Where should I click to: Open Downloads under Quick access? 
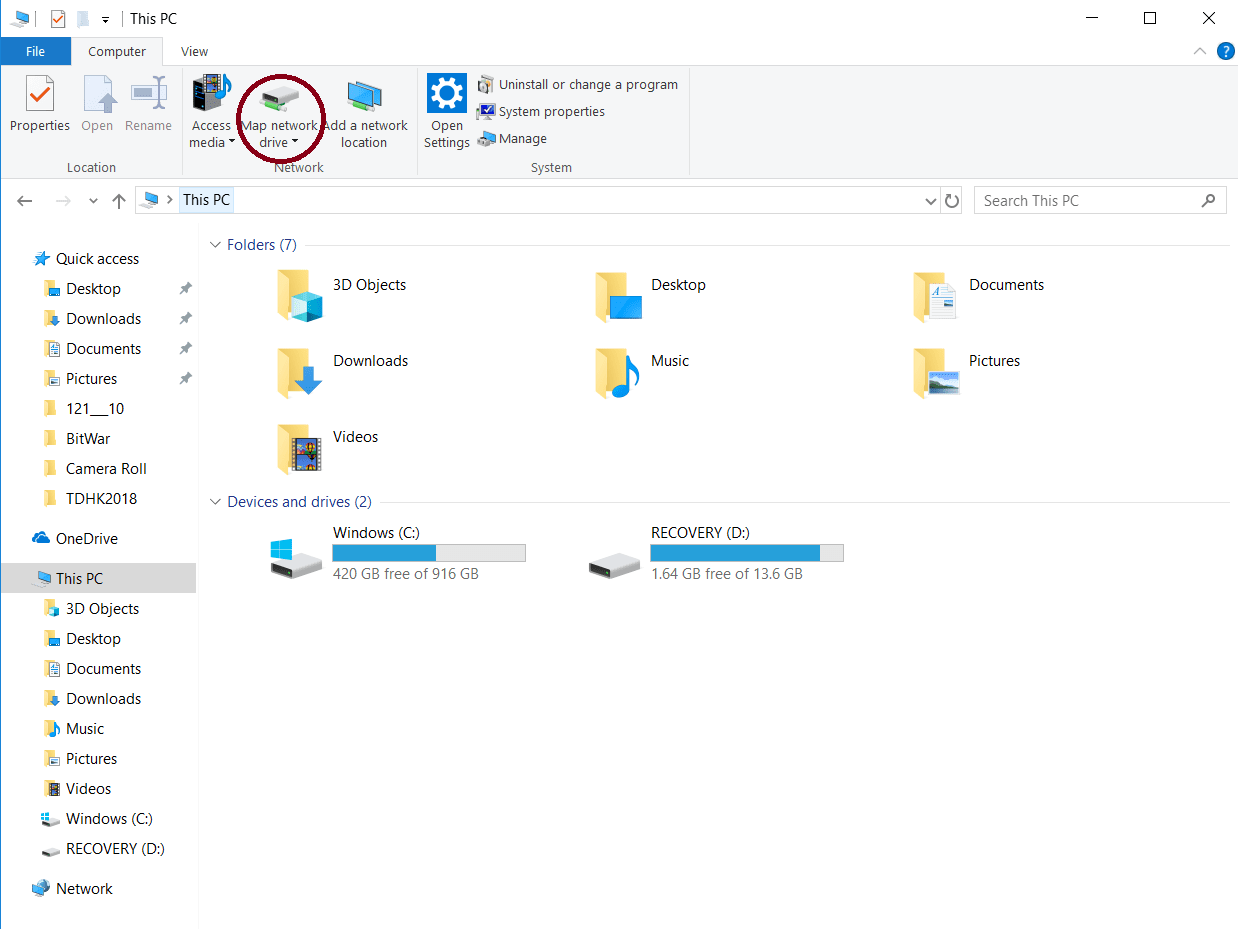pyautogui.click(x=103, y=319)
